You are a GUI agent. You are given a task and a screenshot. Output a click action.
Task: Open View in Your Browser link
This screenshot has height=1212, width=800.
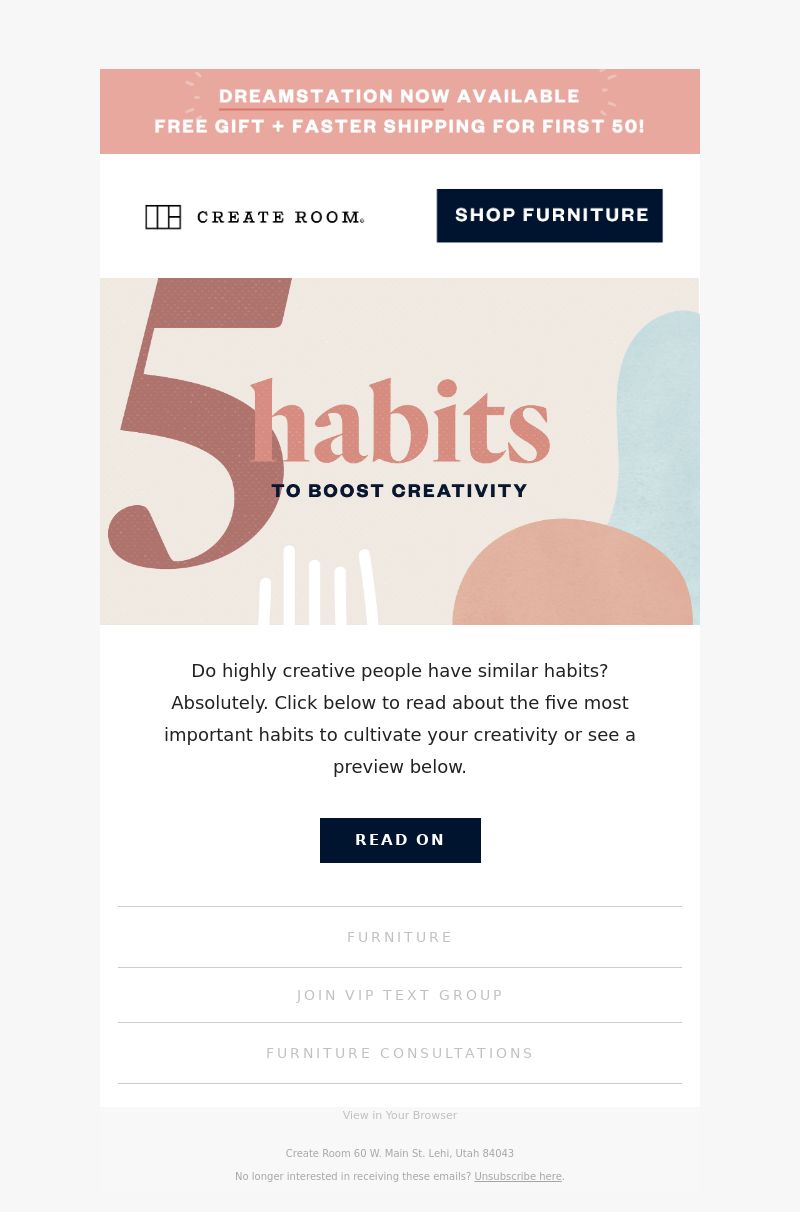[x=400, y=1115]
